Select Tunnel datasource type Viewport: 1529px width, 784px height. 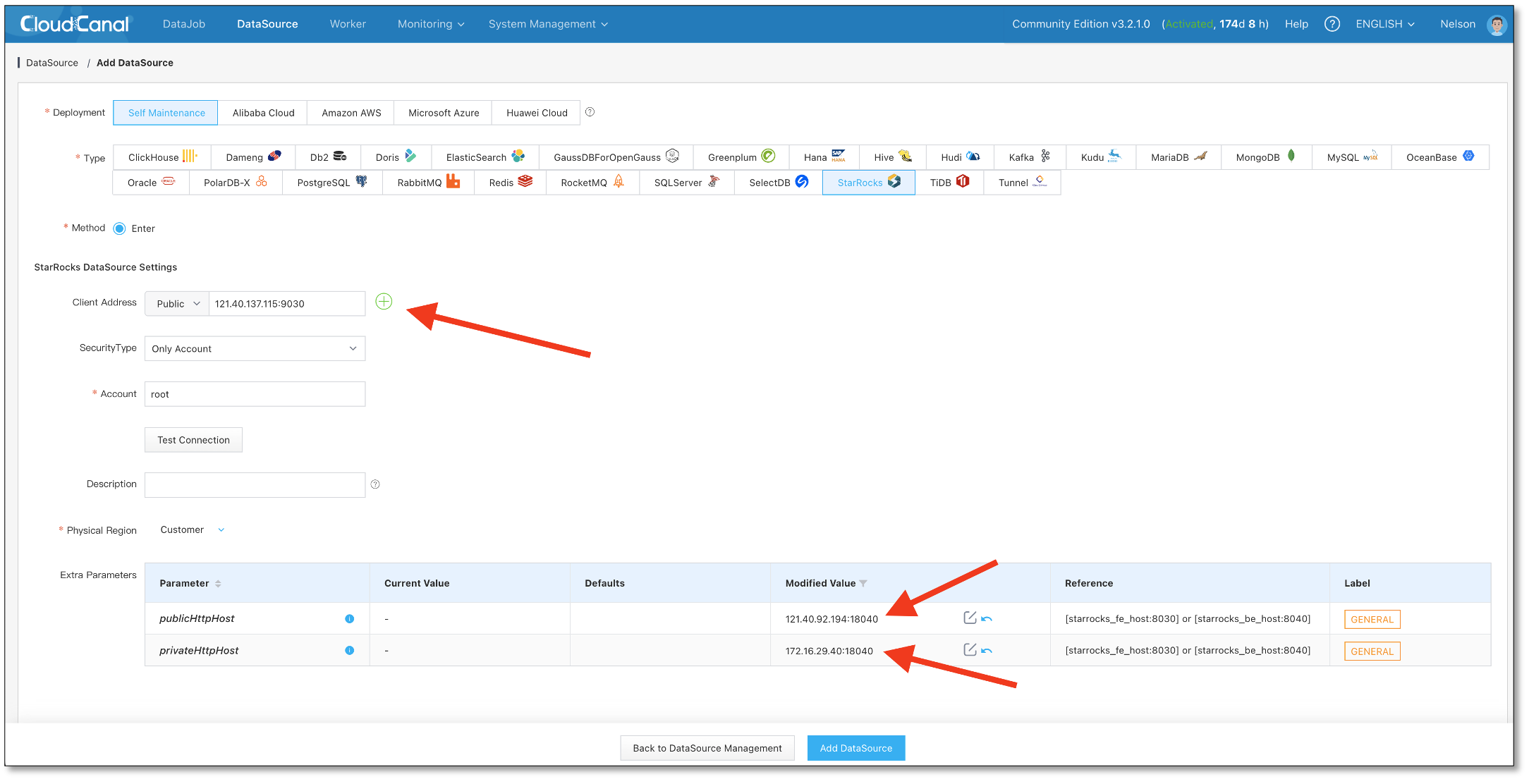[x=1023, y=183]
